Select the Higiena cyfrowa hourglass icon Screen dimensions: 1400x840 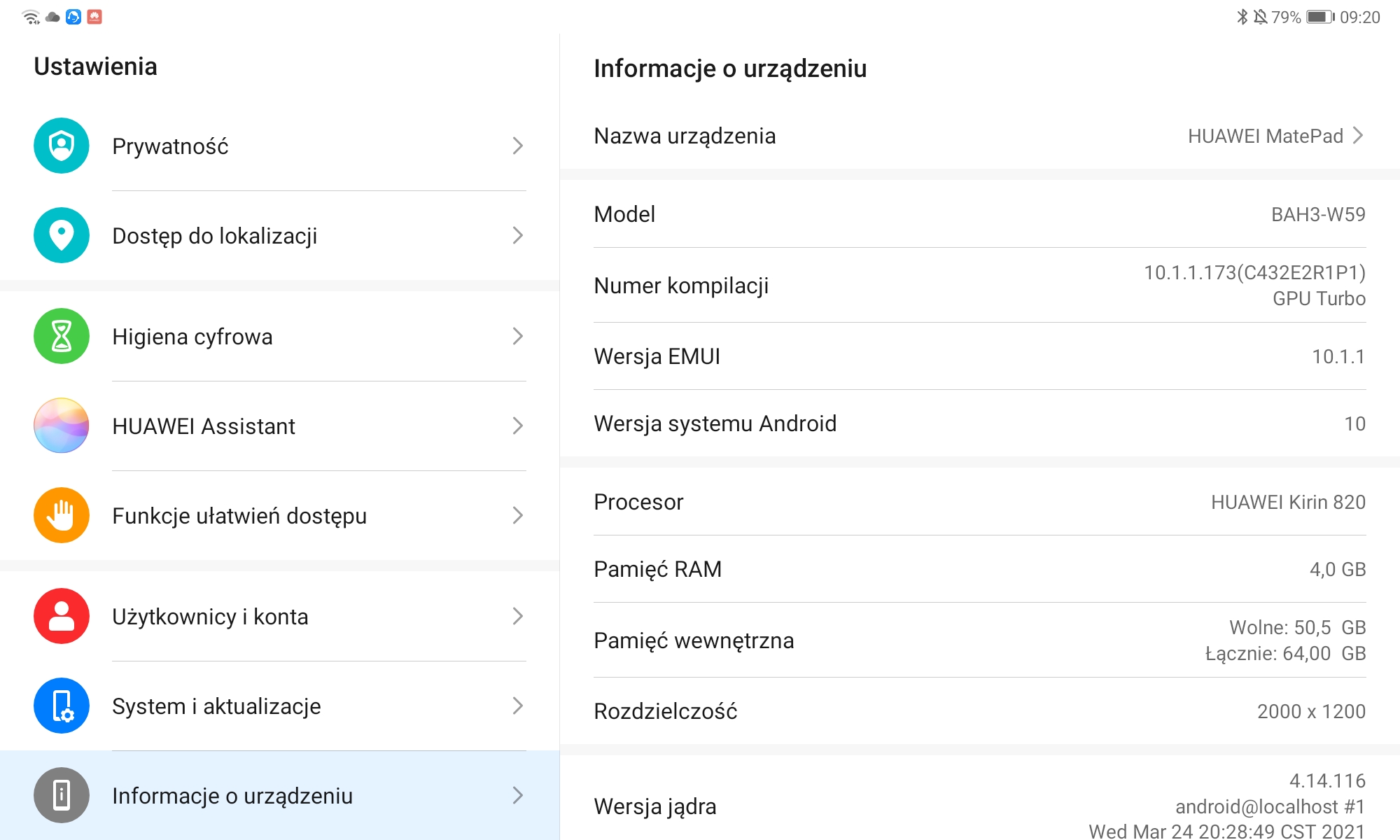coord(62,336)
